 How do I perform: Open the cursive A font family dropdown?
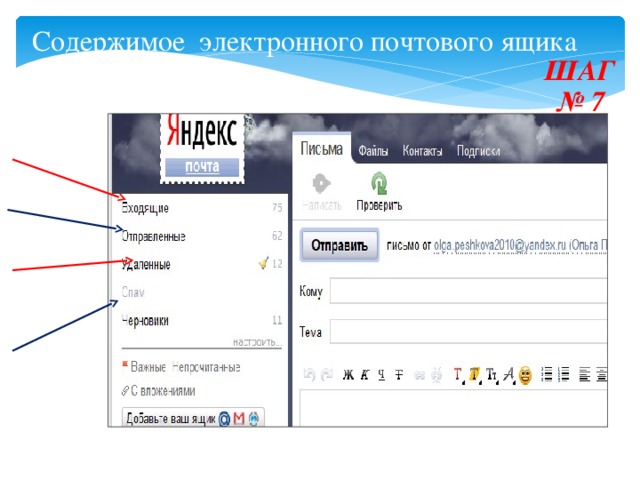click(x=509, y=375)
